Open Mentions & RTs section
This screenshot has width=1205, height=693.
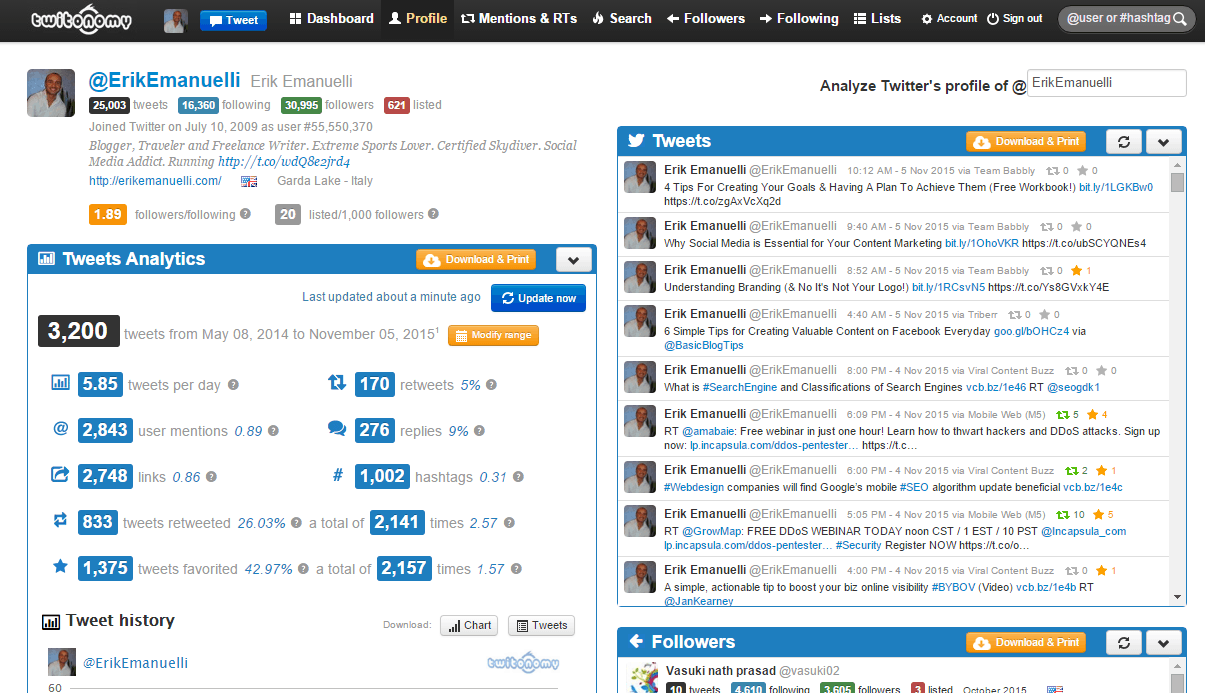519,18
